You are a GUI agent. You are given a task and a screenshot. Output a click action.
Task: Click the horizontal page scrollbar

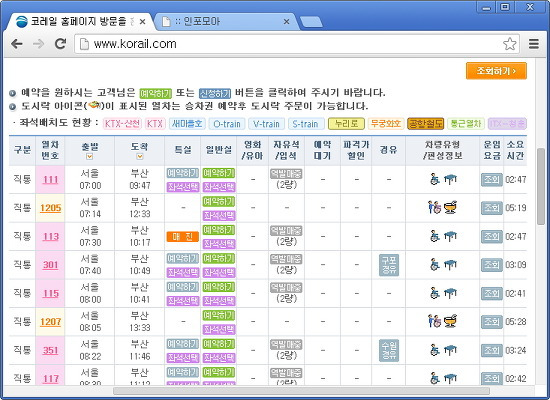click(x=301, y=391)
